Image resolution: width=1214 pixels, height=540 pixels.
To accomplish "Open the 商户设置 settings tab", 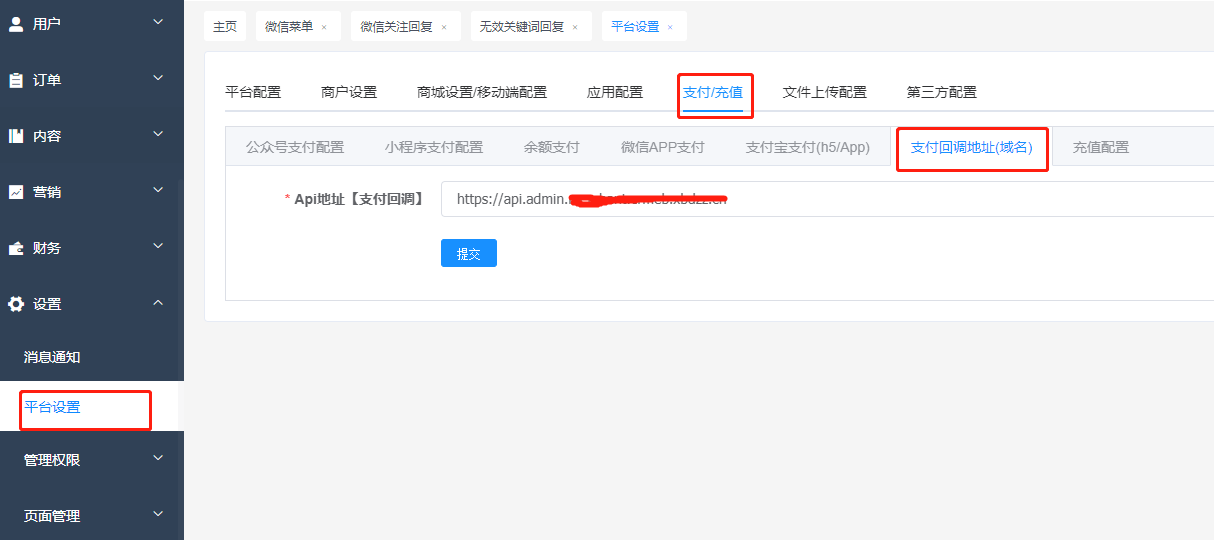I will point(349,92).
